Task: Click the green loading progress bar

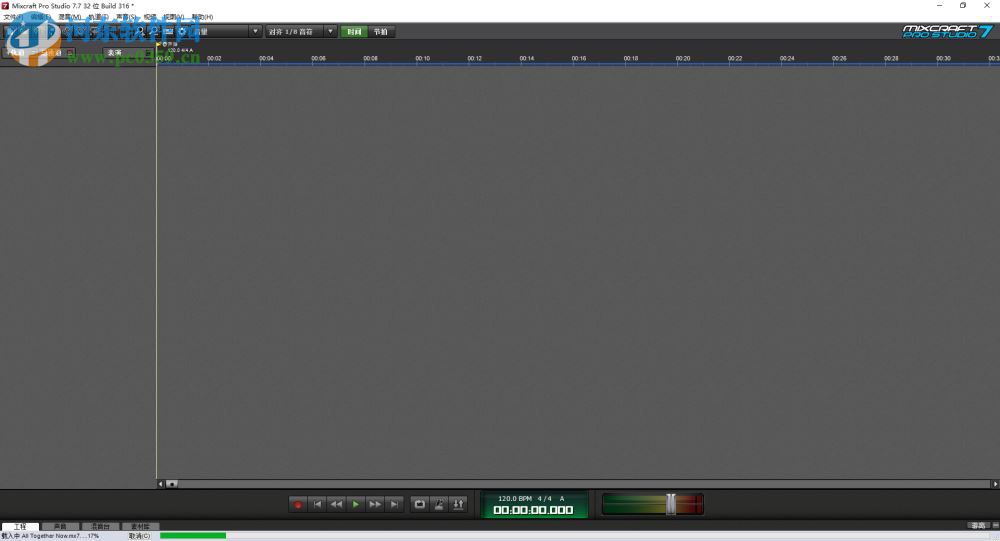Action: (x=193, y=536)
